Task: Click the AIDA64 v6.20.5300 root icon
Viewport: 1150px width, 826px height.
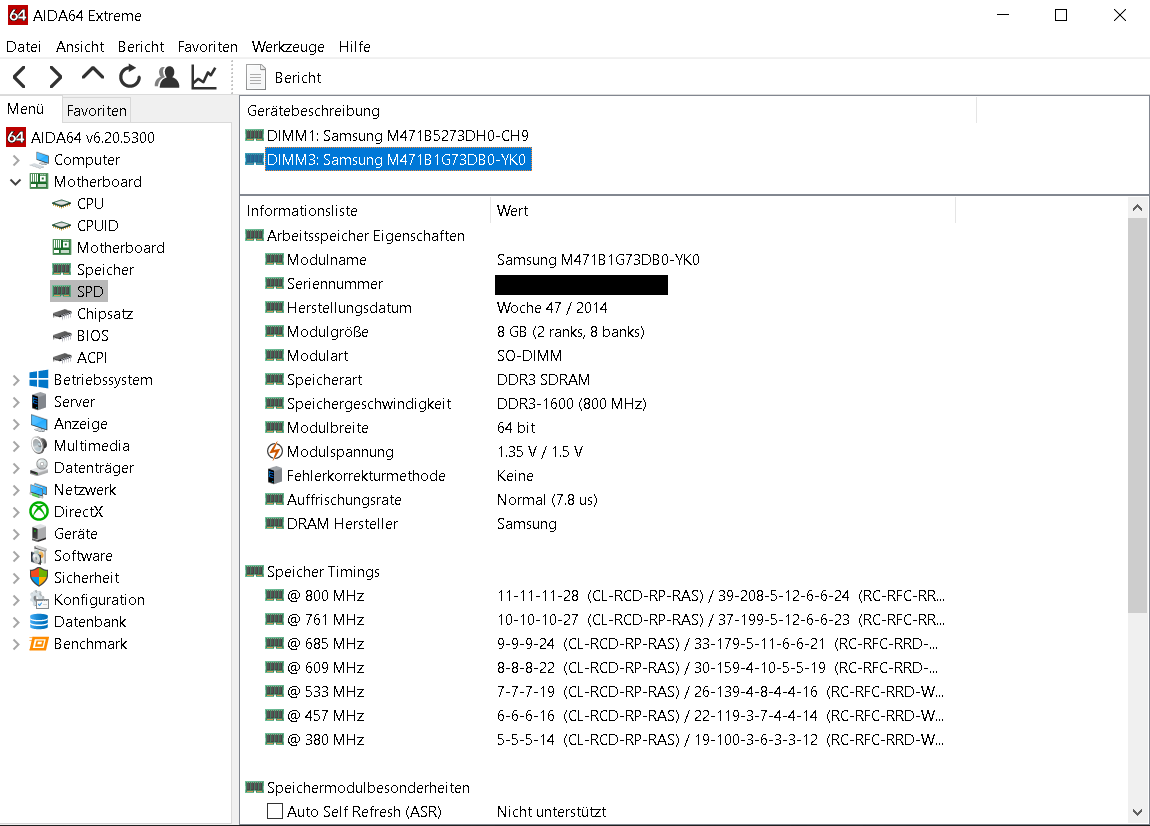Action: (16, 137)
